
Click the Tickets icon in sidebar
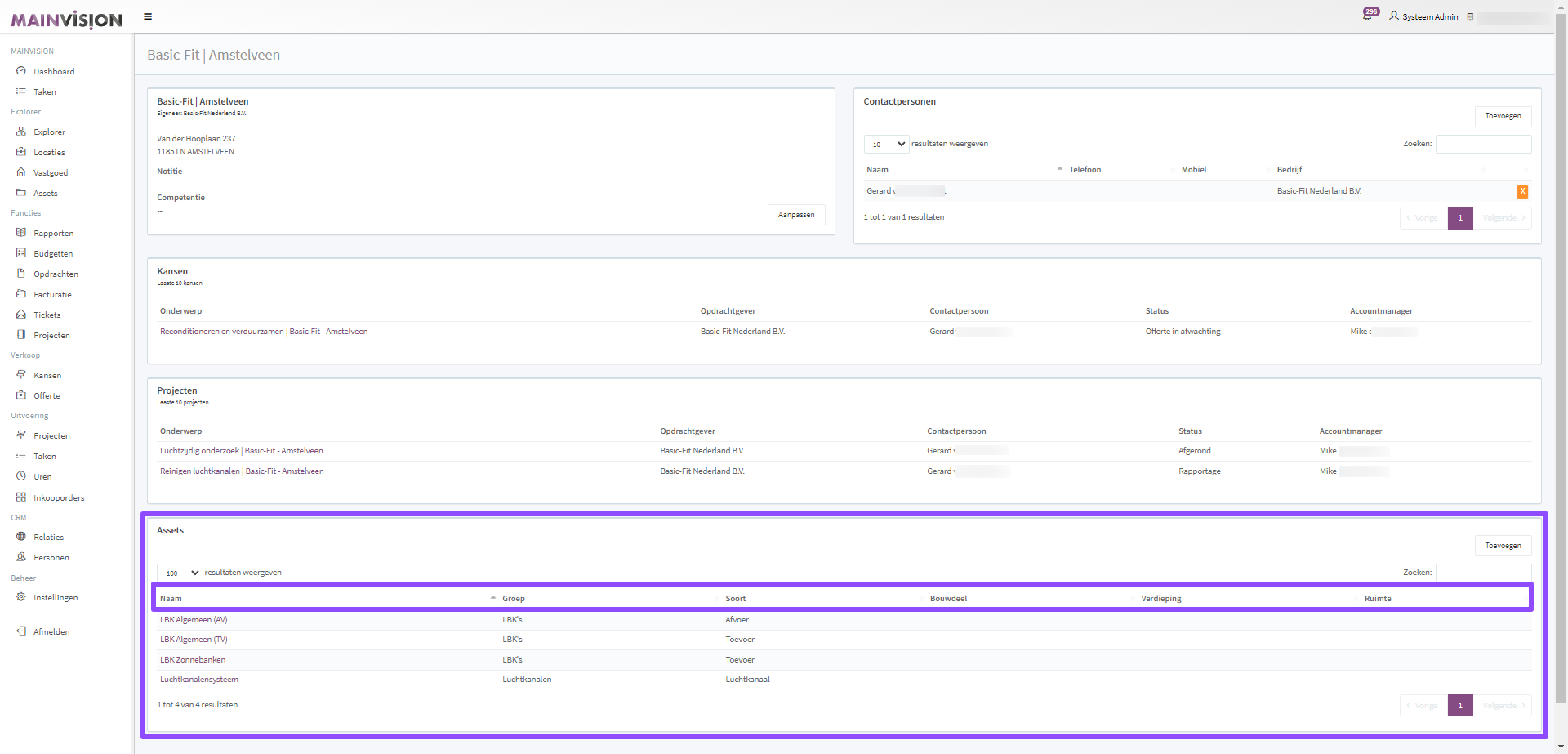(x=21, y=315)
